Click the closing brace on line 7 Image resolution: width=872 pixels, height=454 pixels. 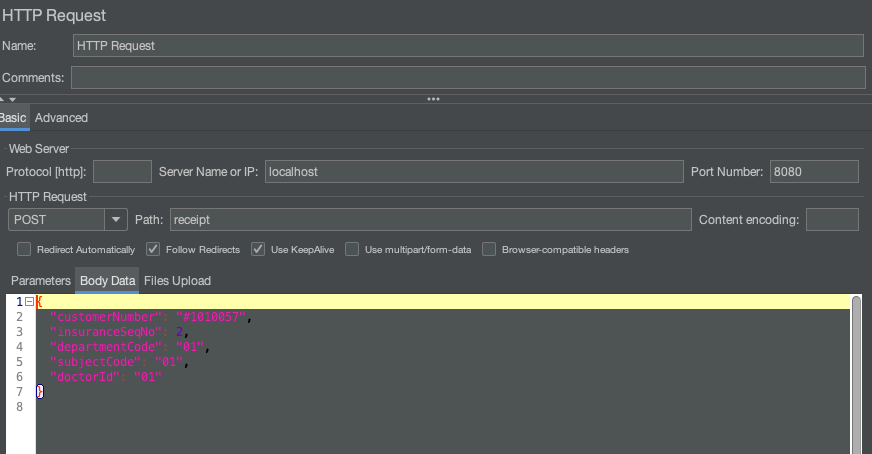coord(39,392)
